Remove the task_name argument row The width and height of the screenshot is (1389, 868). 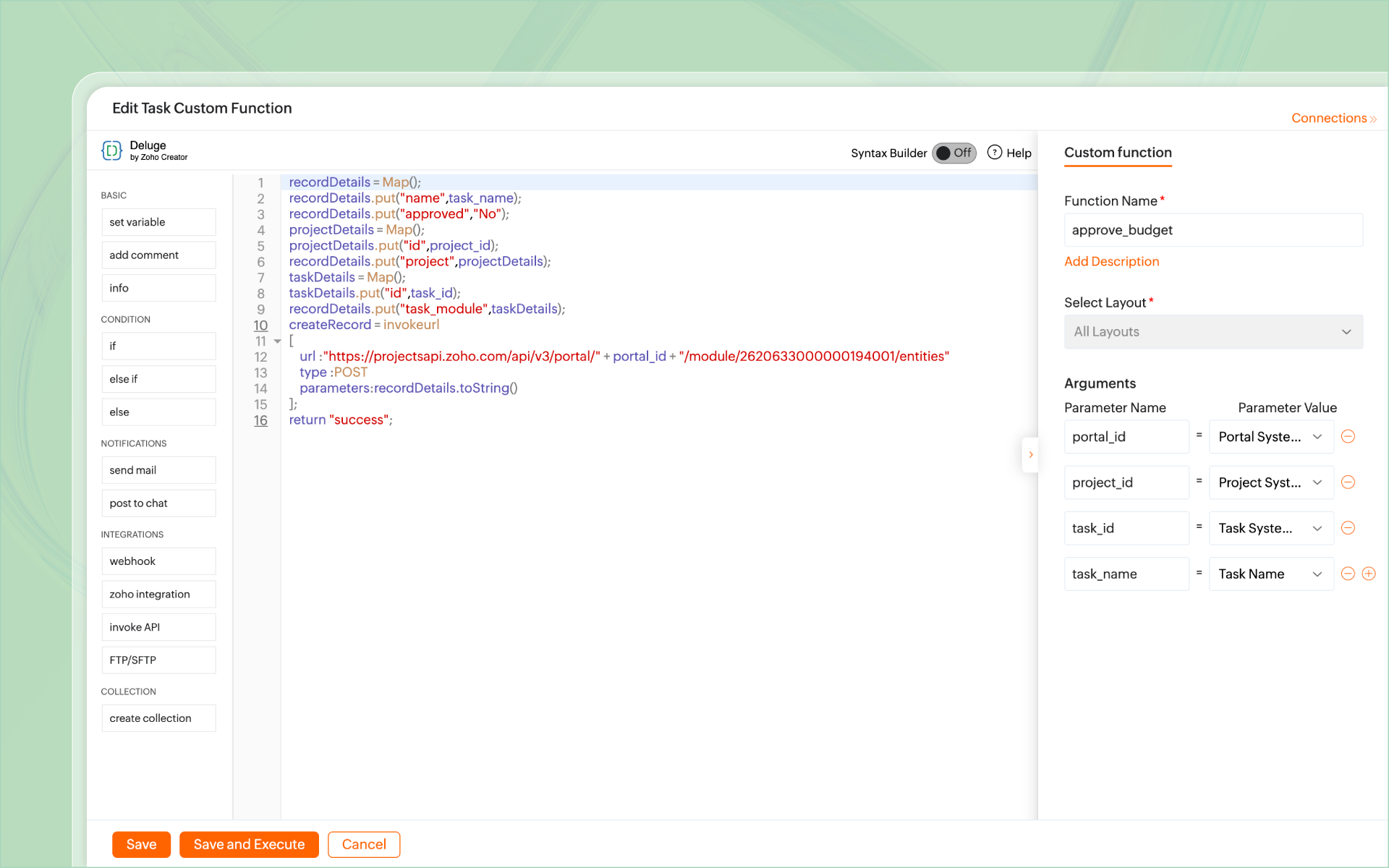pyautogui.click(x=1348, y=574)
